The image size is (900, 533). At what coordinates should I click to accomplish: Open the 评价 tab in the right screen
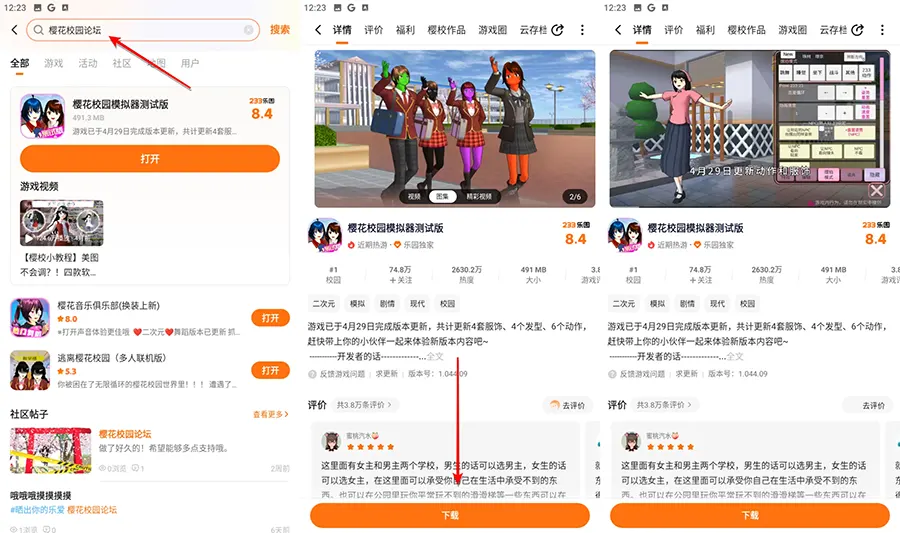[674, 30]
